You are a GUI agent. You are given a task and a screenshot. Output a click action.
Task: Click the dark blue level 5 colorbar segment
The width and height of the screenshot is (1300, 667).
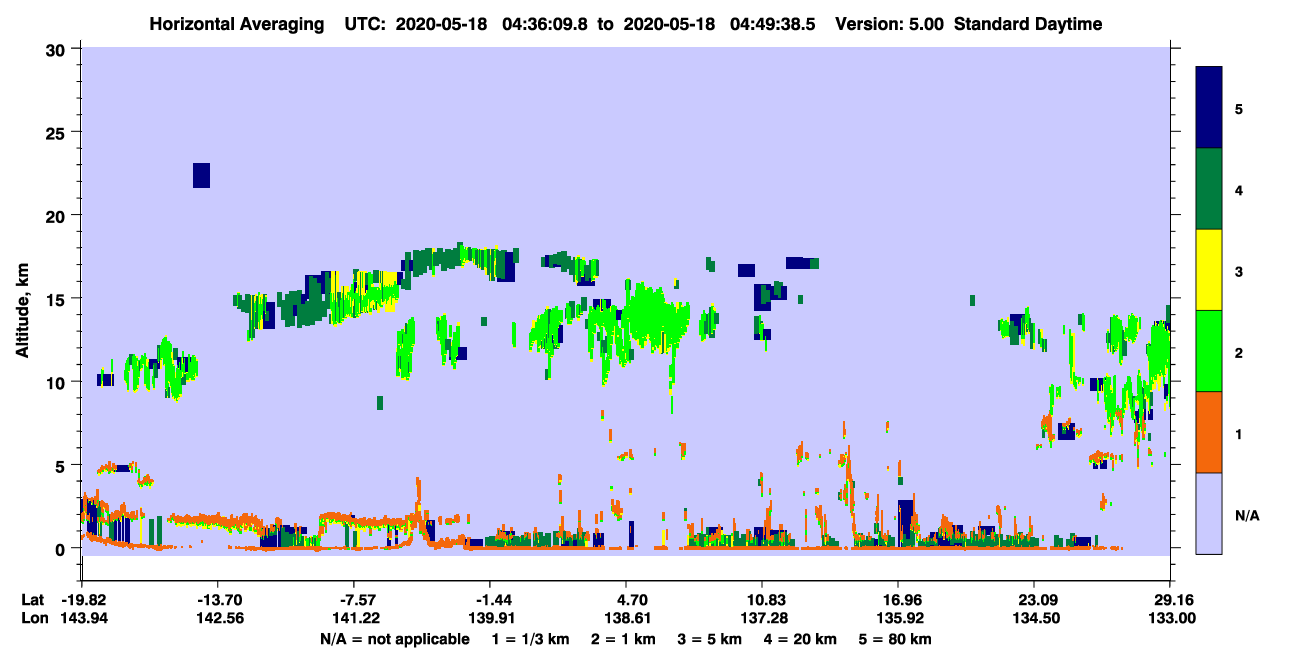pos(1209,108)
